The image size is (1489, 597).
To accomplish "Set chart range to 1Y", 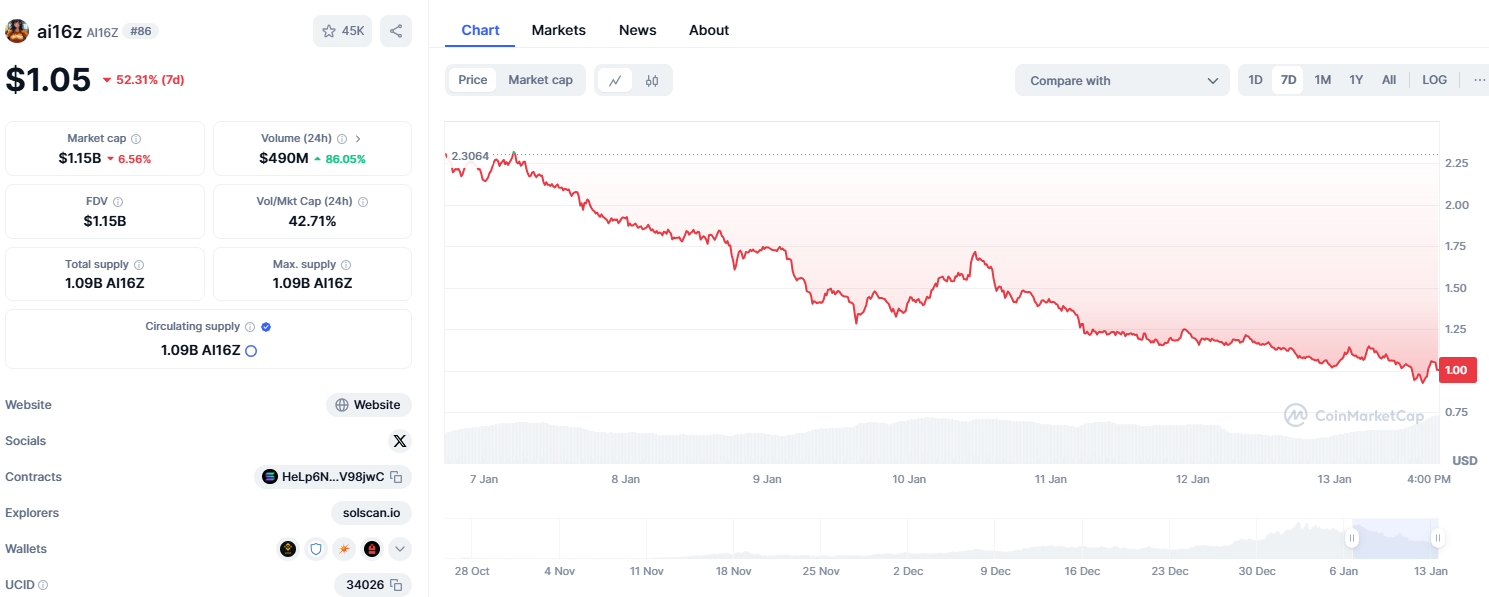I will click(x=1356, y=80).
